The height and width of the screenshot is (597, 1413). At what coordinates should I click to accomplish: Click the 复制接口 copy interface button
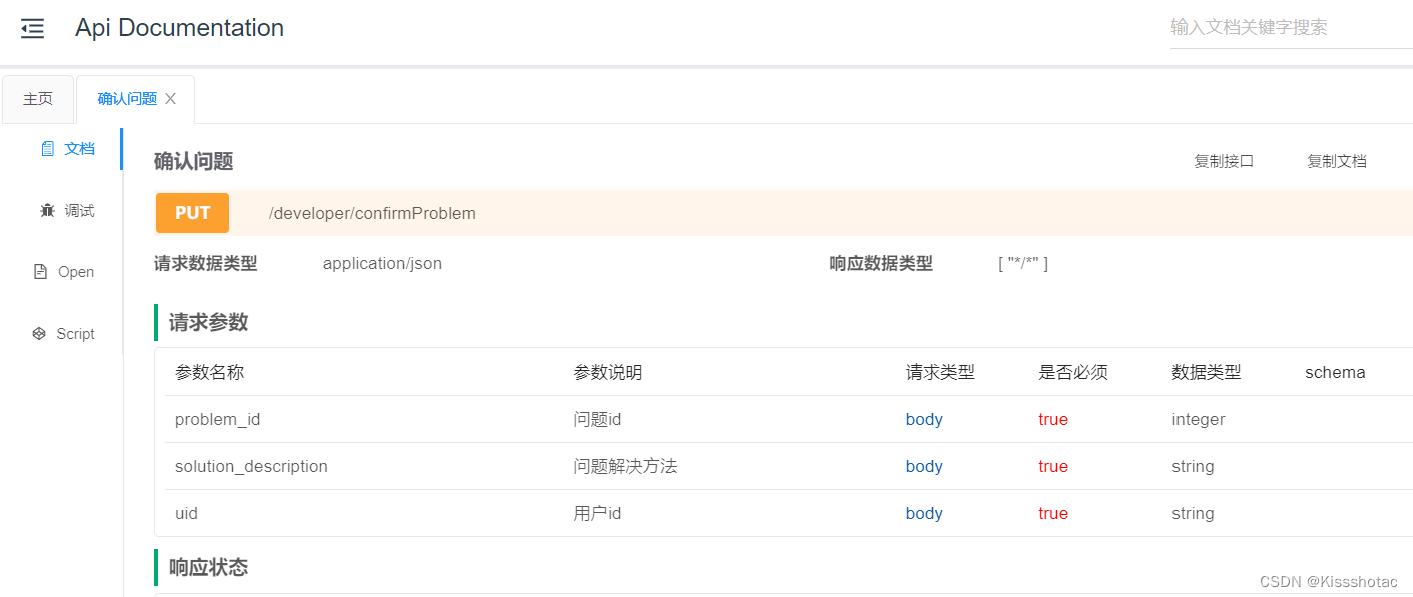pos(1224,160)
